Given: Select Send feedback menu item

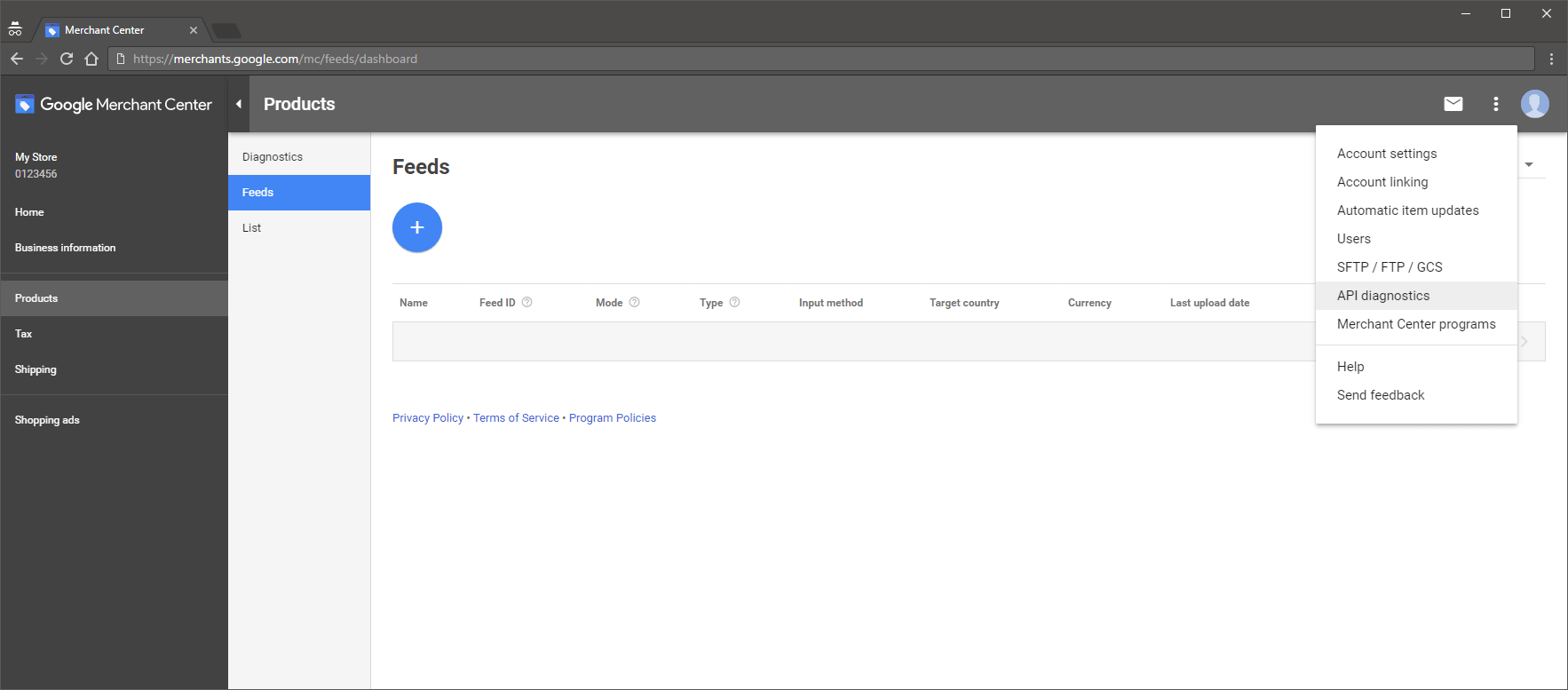Looking at the screenshot, I should pyautogui.click(x=1416, y=395).
